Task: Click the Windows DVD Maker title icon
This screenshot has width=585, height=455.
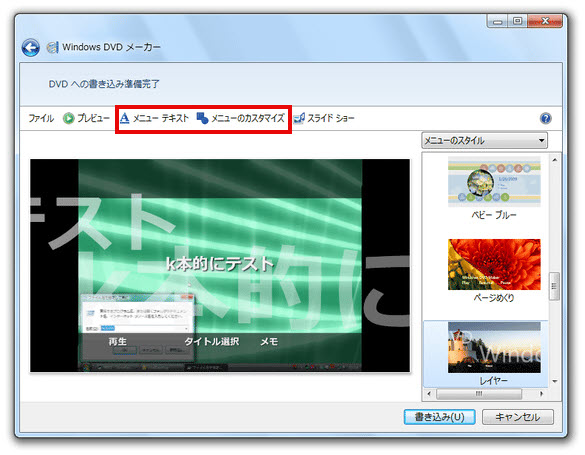Action: tap(53, 47)
